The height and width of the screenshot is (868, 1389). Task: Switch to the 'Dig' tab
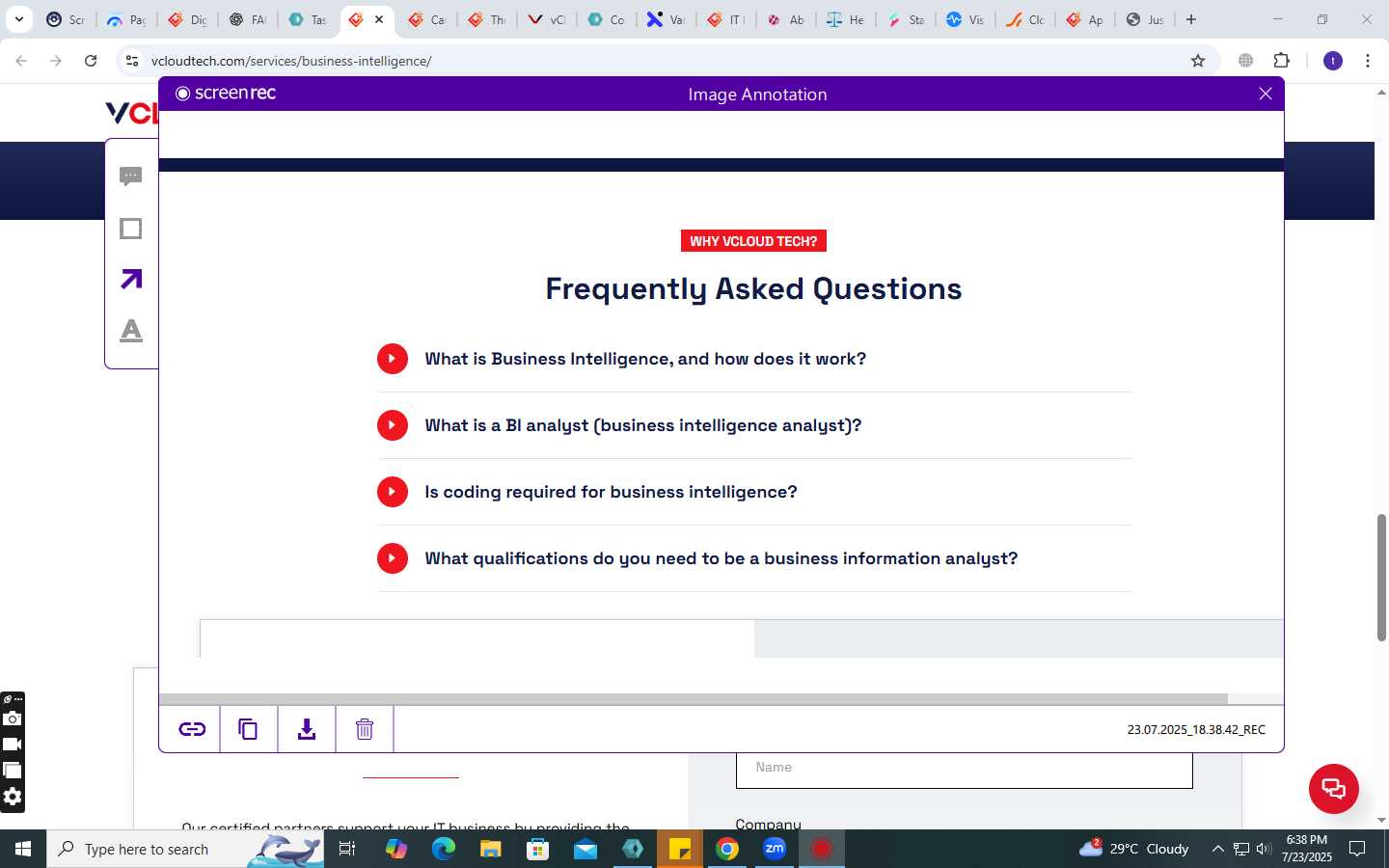(x=187, y=19)
